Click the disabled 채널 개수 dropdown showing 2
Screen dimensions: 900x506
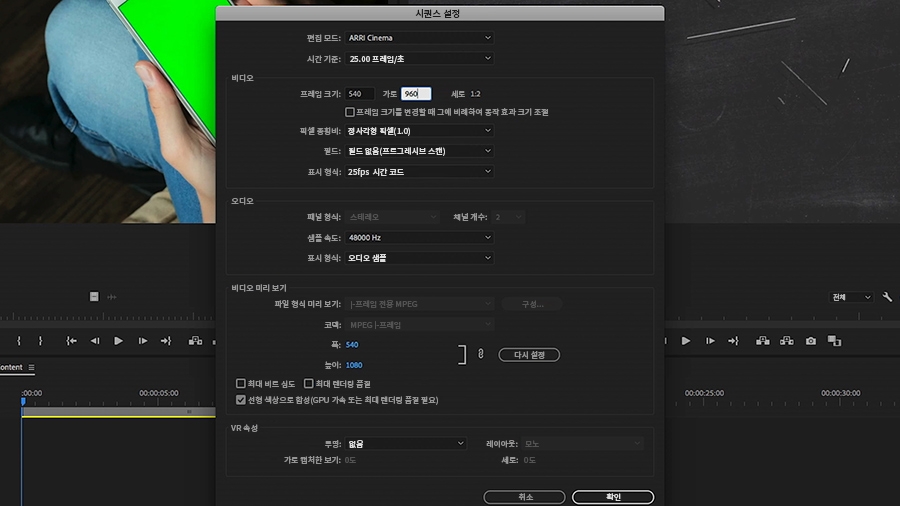[507, 217]
